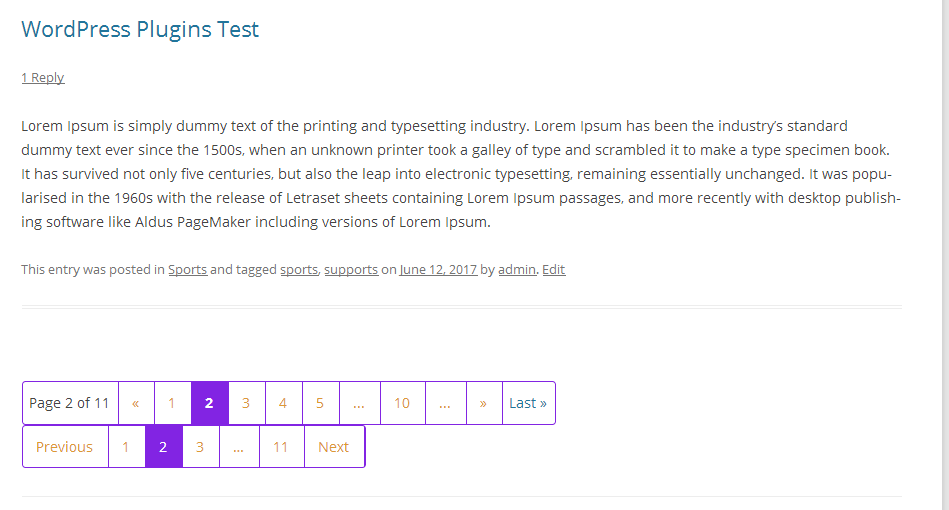This screenshot has height=510, width=949.
Task: Select page 3 in lower pagination
Action: coord(200,447)
